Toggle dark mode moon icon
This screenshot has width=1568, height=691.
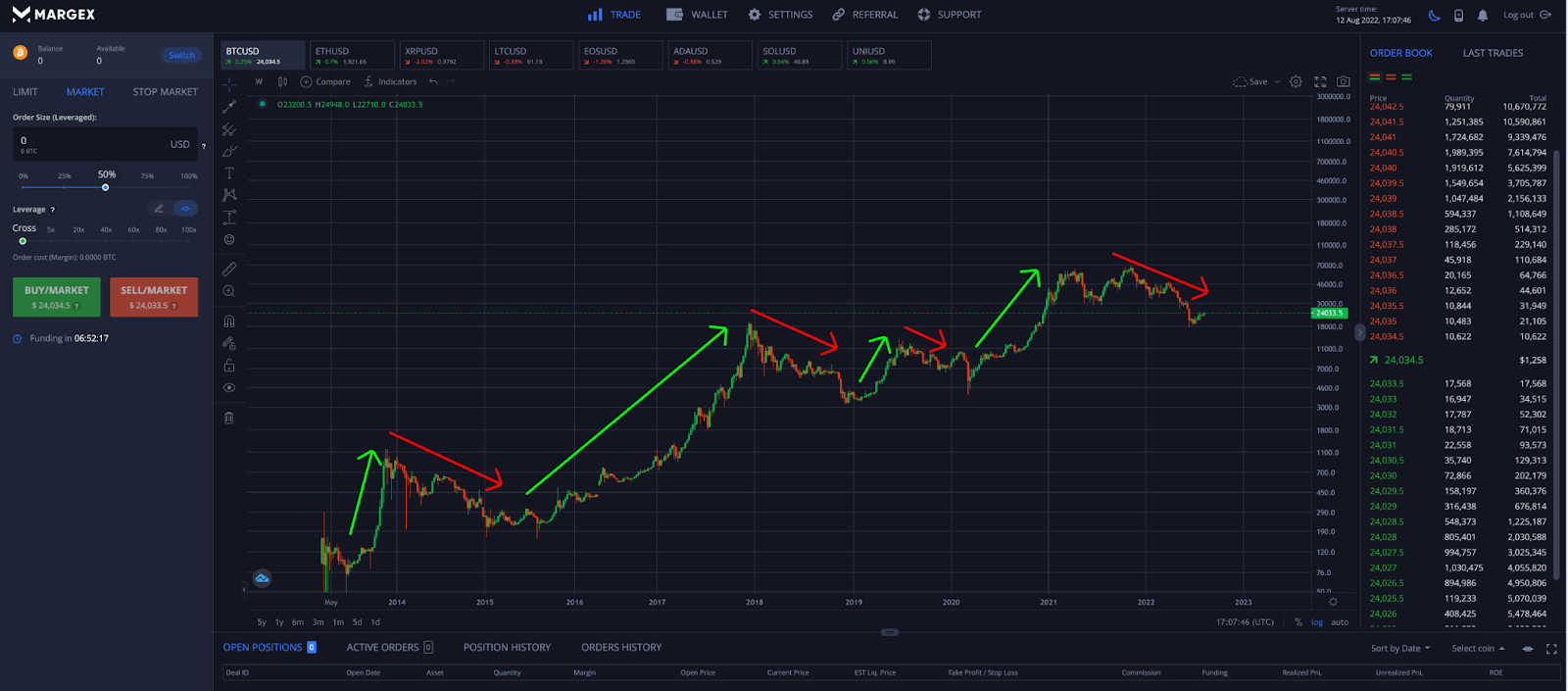click(x=1435, y=16)
